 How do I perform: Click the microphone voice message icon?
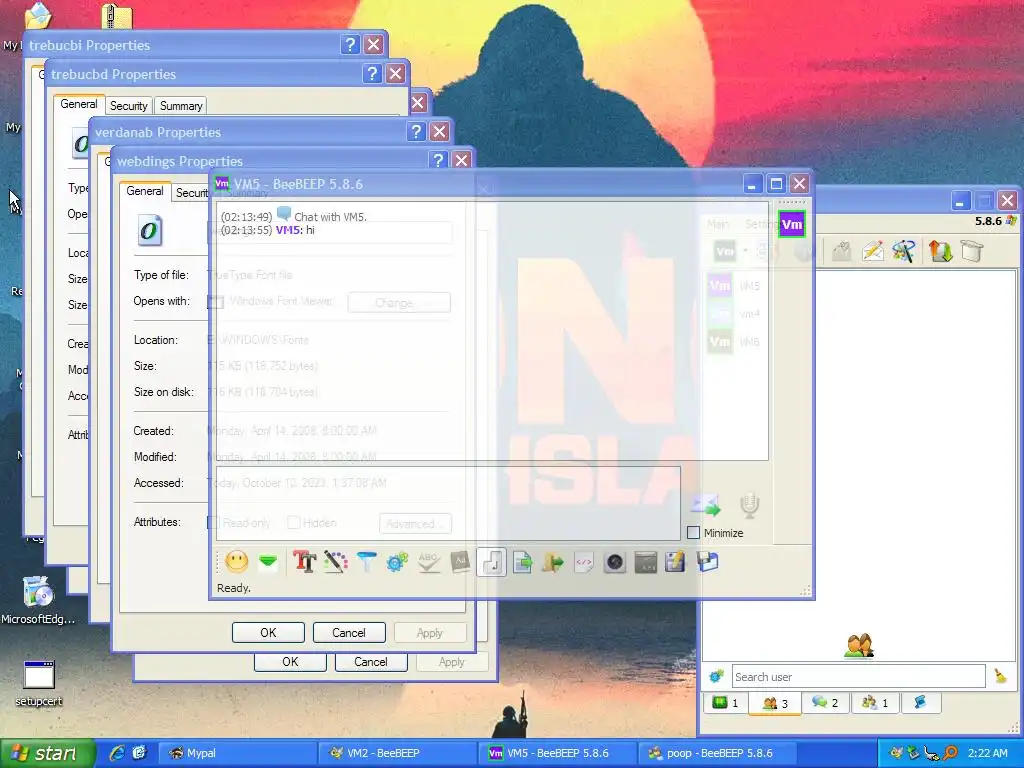point(750,505)
